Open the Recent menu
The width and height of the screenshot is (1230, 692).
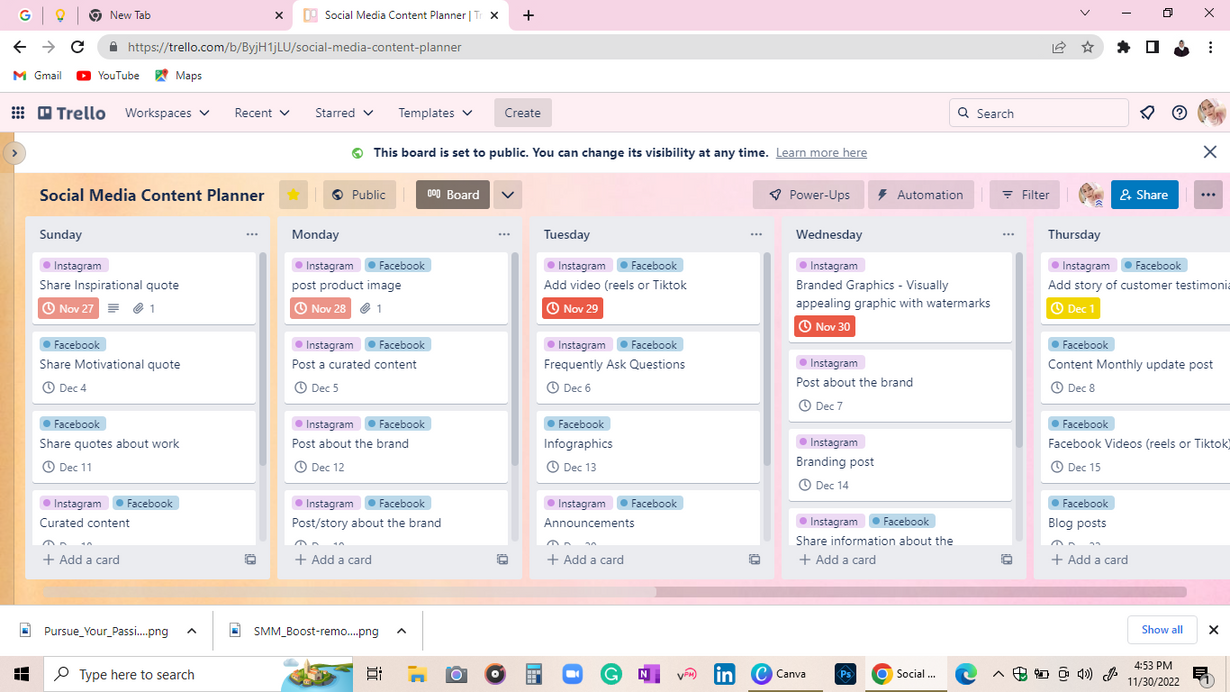tap(262, 113)
